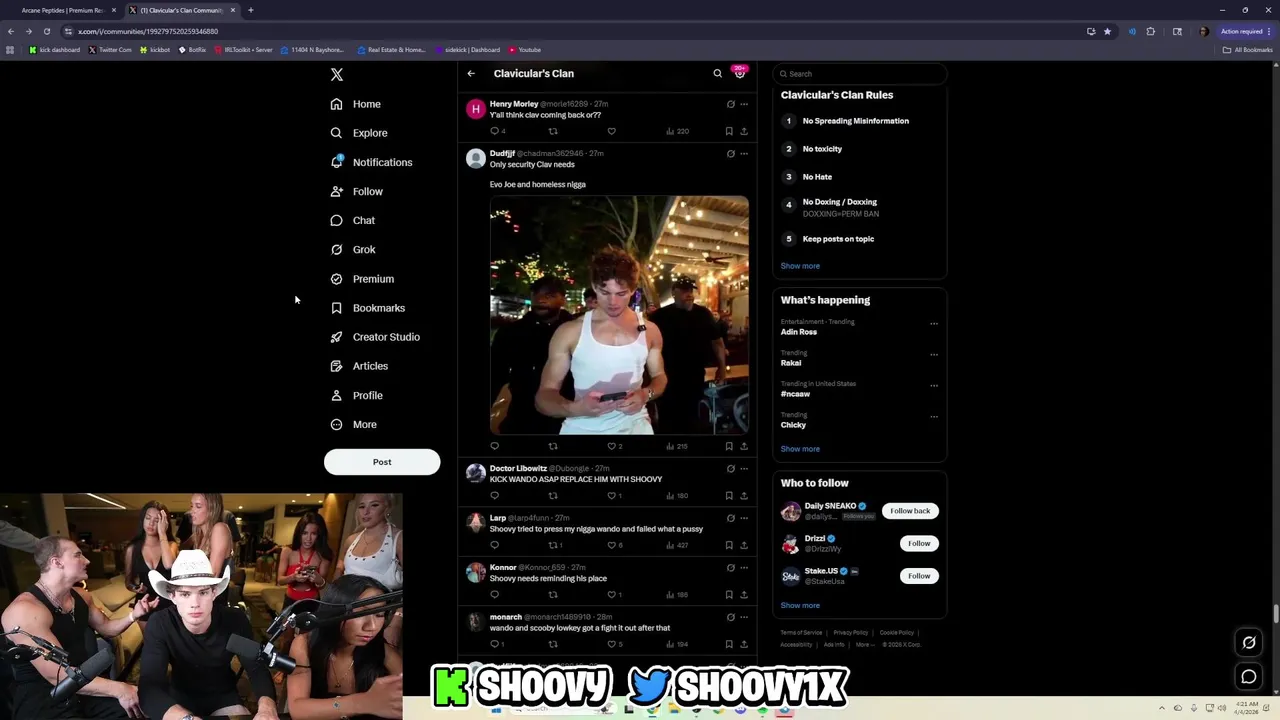Focus the Search input field
1280x720 pixels.
coord(860,74)
